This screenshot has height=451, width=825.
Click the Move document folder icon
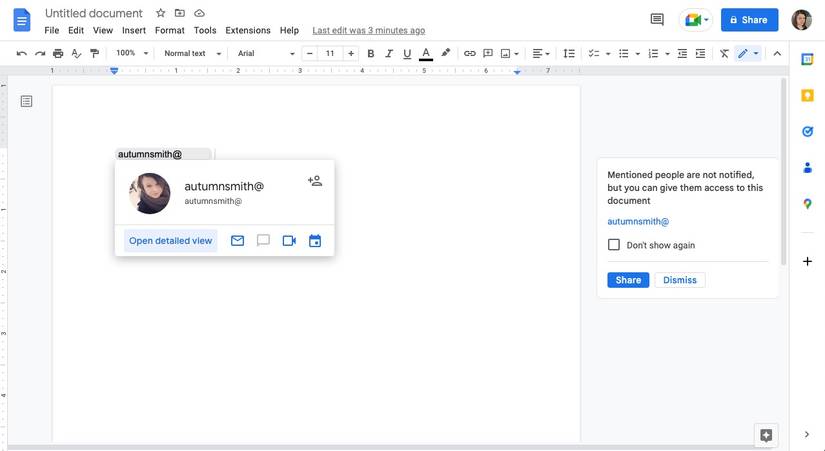180,13
